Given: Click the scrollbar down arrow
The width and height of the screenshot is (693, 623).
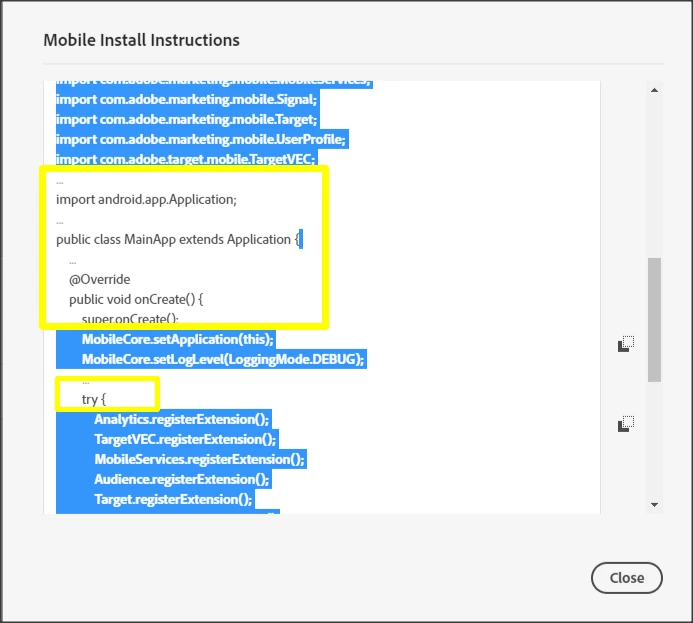Looking at the screenshot, I should (x=655, y=505).
